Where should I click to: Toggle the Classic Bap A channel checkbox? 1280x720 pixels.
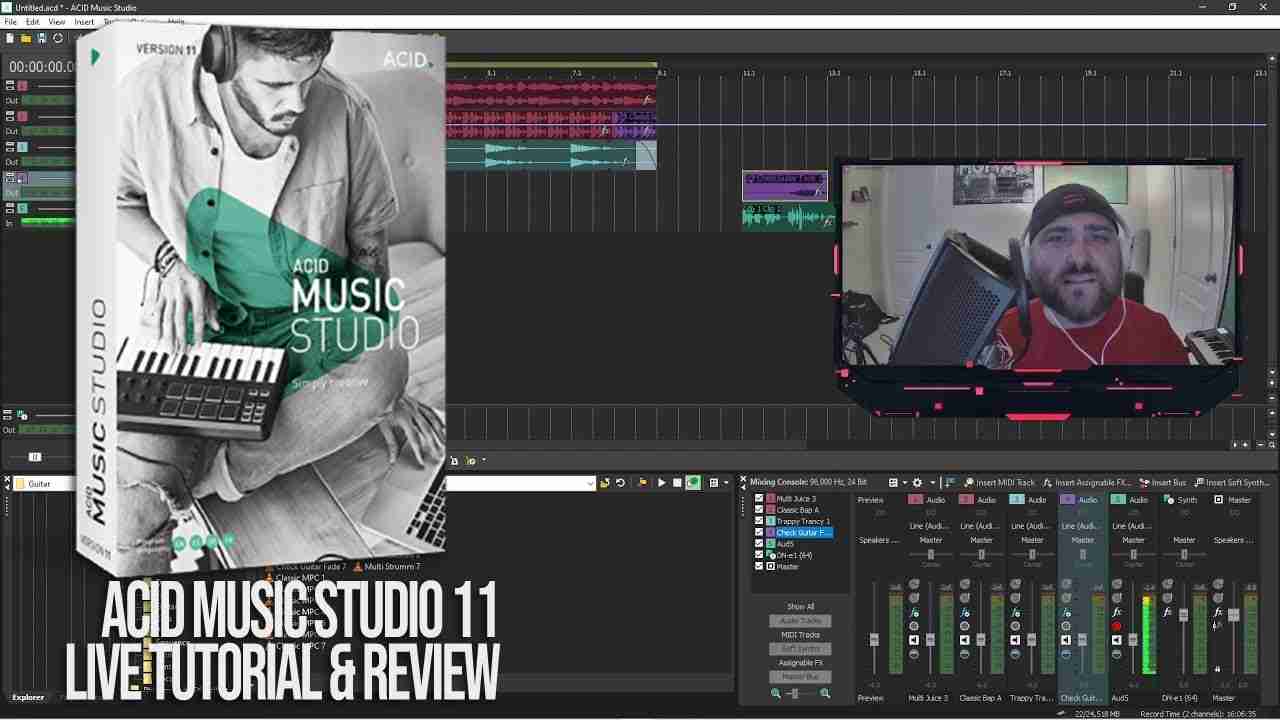pos(759,510)
